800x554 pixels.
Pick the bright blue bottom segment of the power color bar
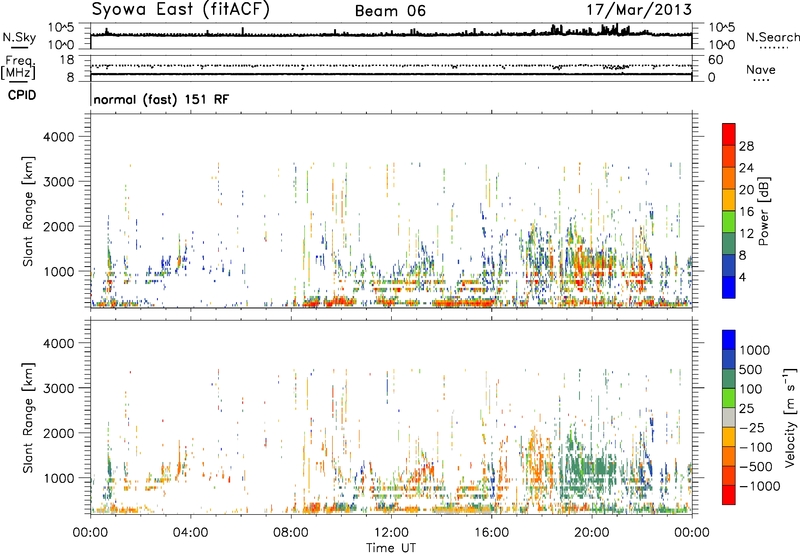coord(729,287)
